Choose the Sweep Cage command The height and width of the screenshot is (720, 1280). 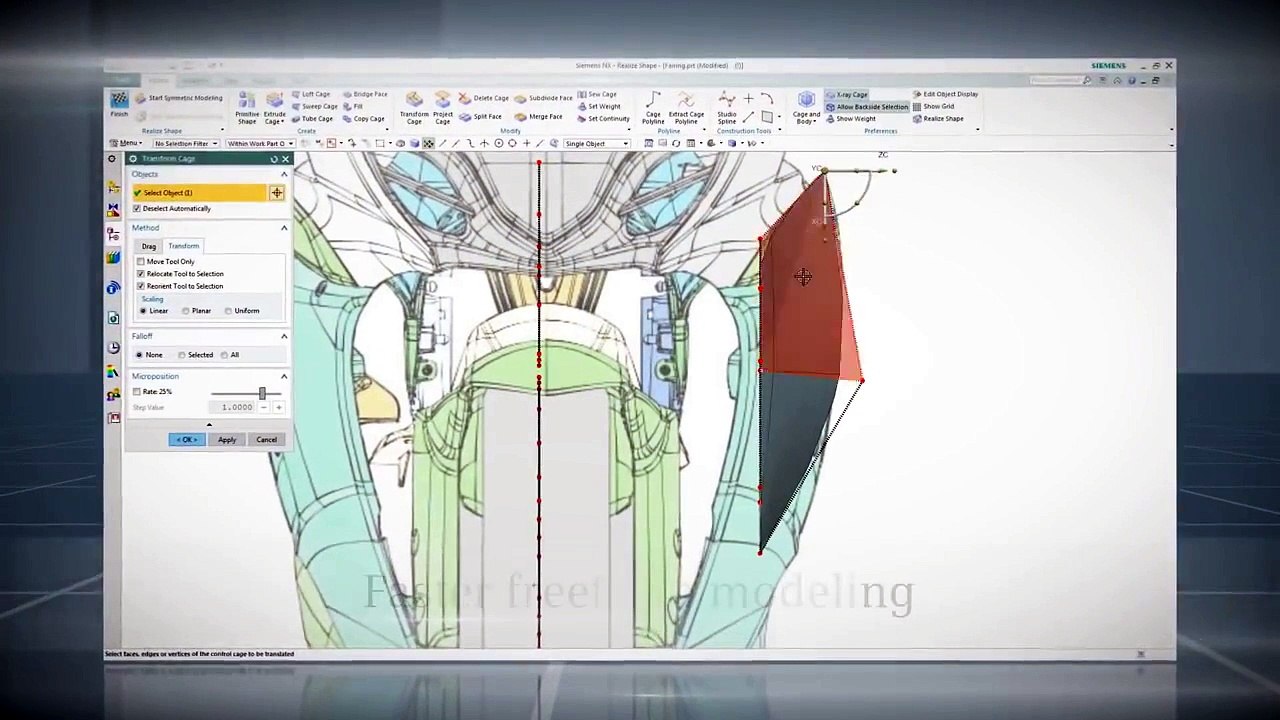(313, 106)
